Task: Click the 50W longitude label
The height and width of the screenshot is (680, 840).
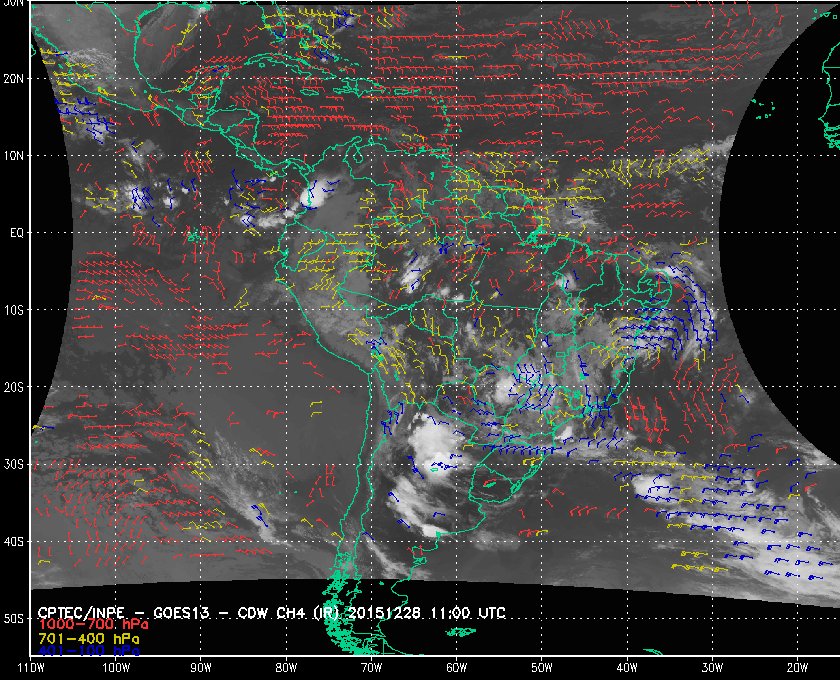Action: [x=542, y=668]
